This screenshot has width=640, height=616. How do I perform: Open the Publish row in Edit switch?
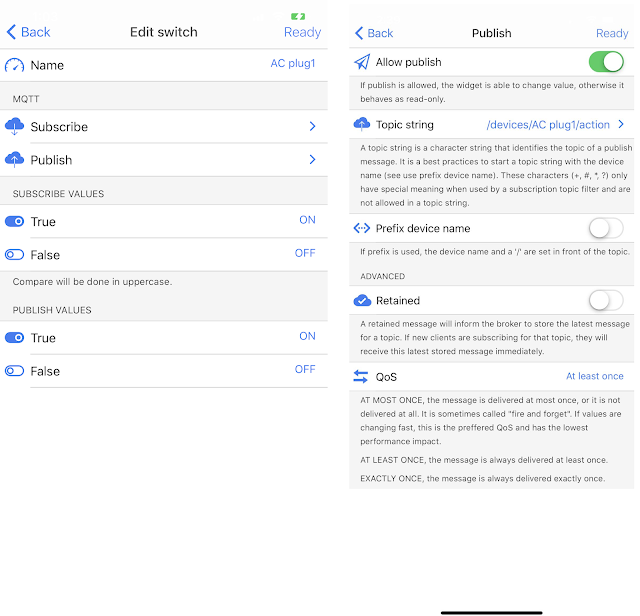[164, 160]
